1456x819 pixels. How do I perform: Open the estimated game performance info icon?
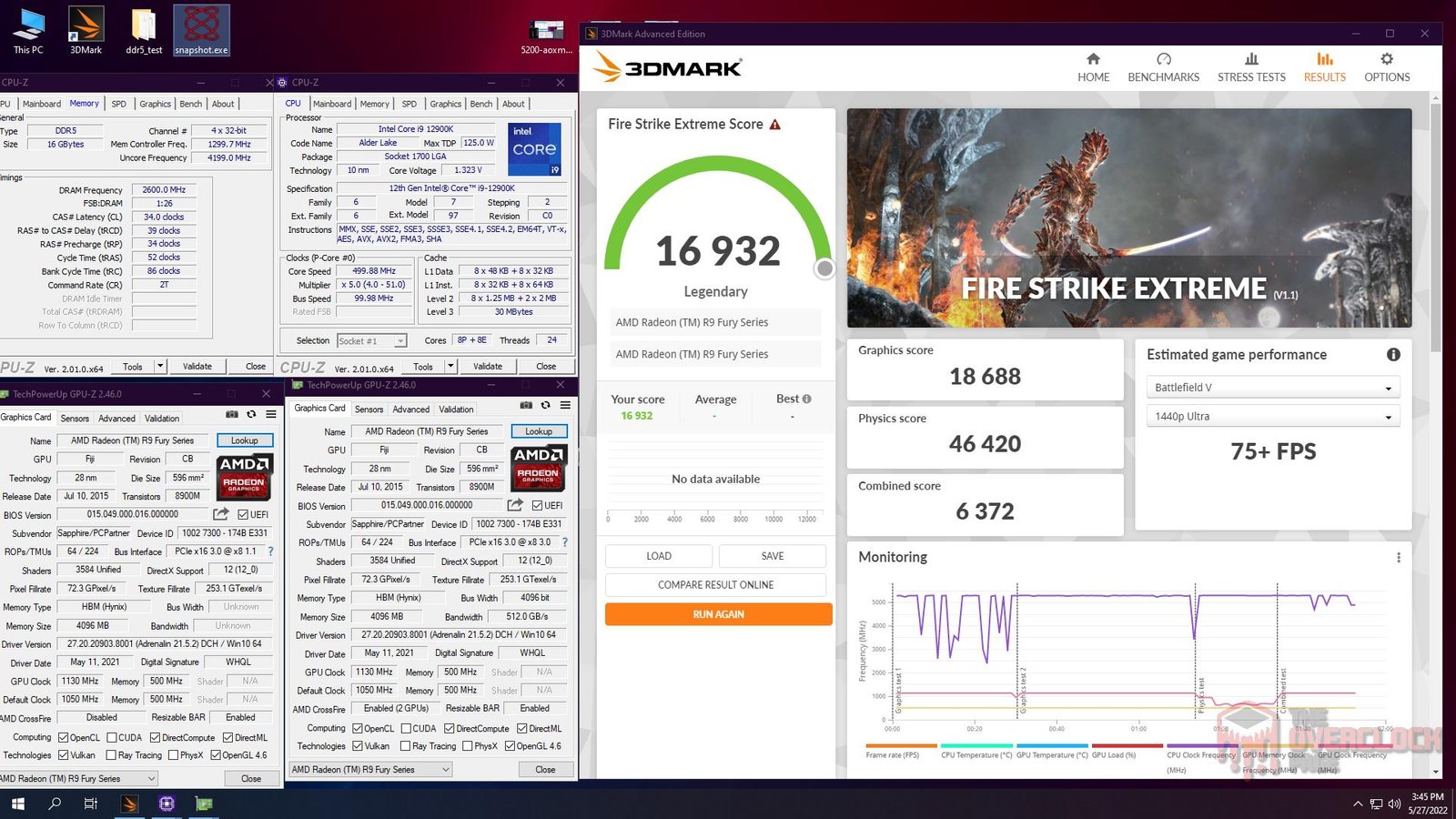1392,355
